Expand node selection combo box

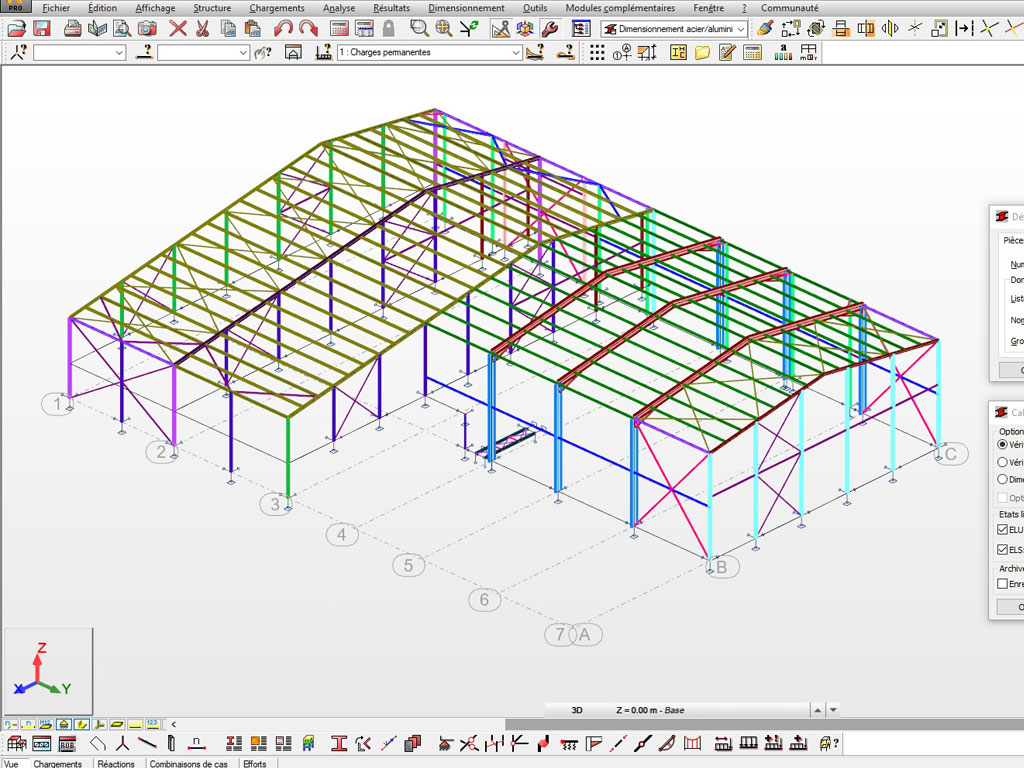pyautogui.click(x=119, y=53)
